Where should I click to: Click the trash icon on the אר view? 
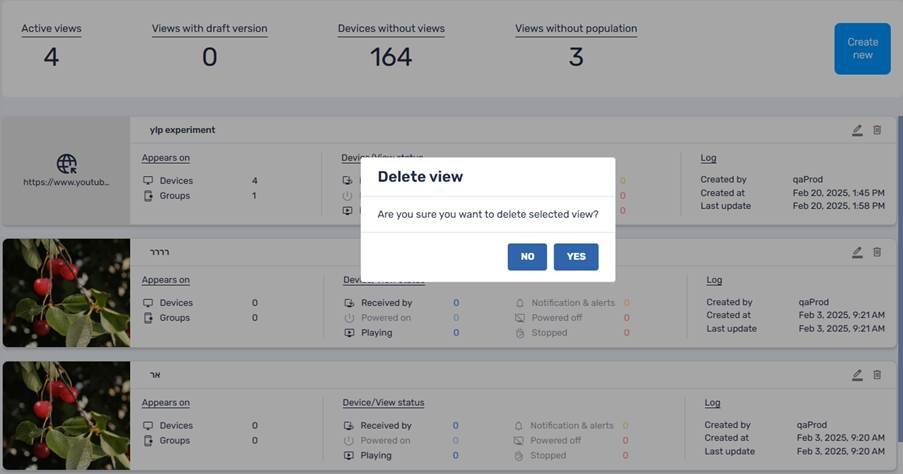click(x=877, y=375)
